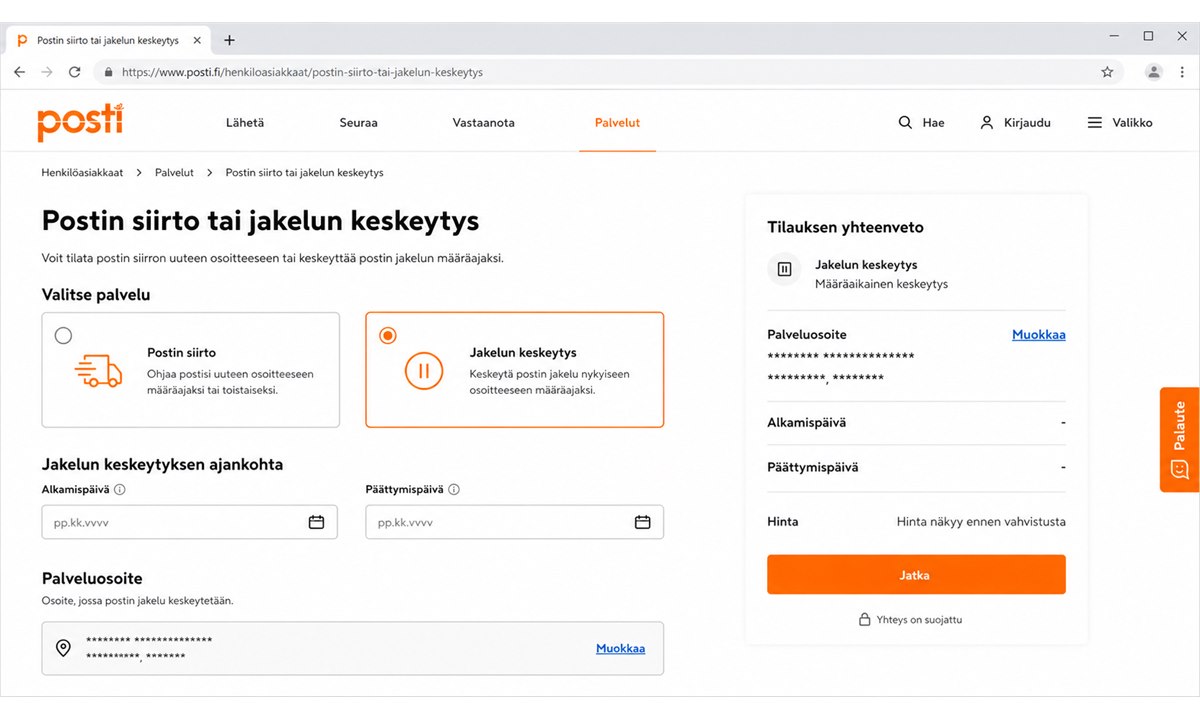Click Muokkaa link in Palveluosoite address box
Screen dimensions: 1200x720
tap(620, 648)
